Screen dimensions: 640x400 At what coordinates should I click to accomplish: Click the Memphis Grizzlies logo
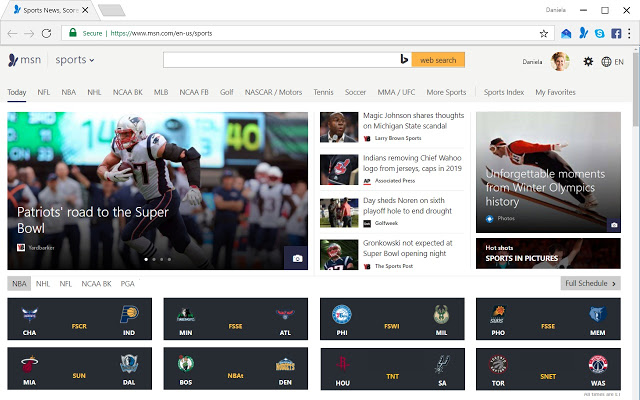click(x=598, y=314)
